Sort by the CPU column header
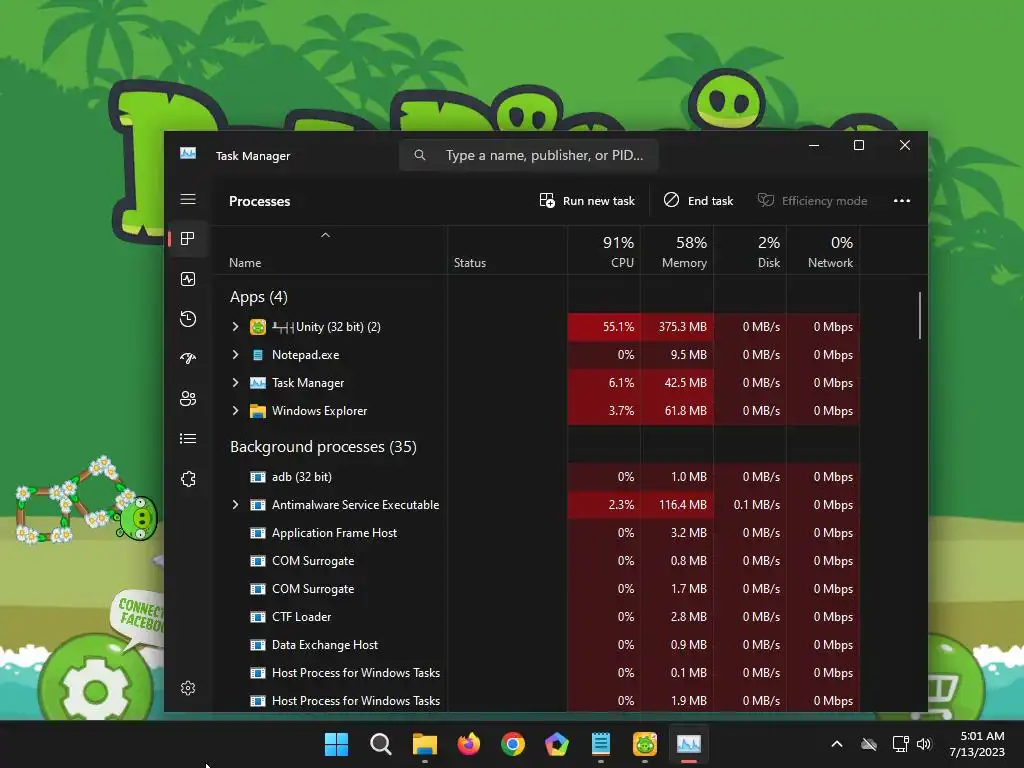Viewport: 1024px width, 768px height. pos(604,251)
